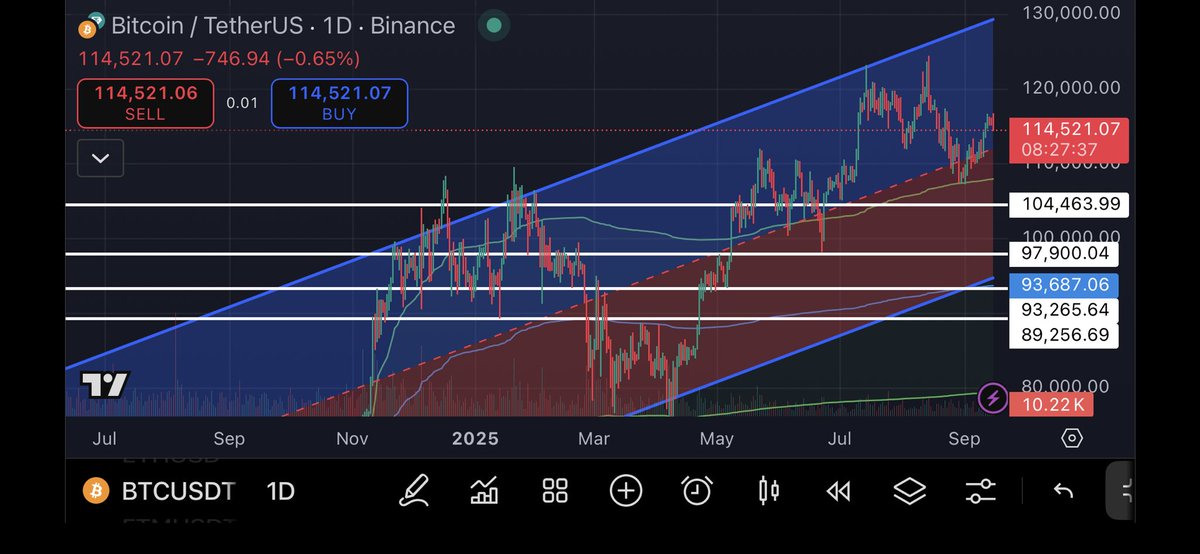This screenshot has height=554, width=1200.
Task: Open BTCUSDT symbol search
Action: pos(179,491)
